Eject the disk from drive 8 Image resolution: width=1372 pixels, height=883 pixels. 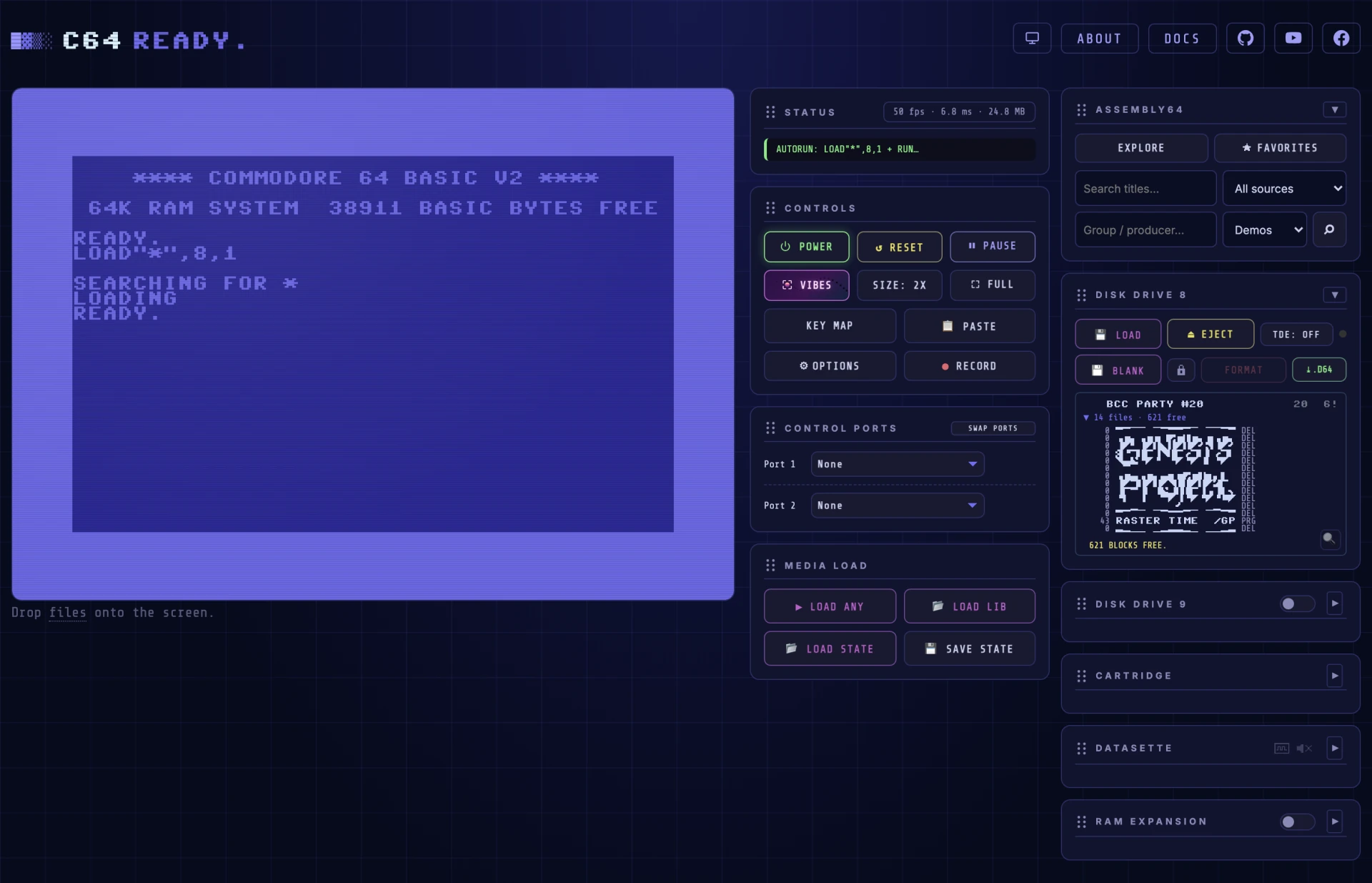(x=1211, y=335)
